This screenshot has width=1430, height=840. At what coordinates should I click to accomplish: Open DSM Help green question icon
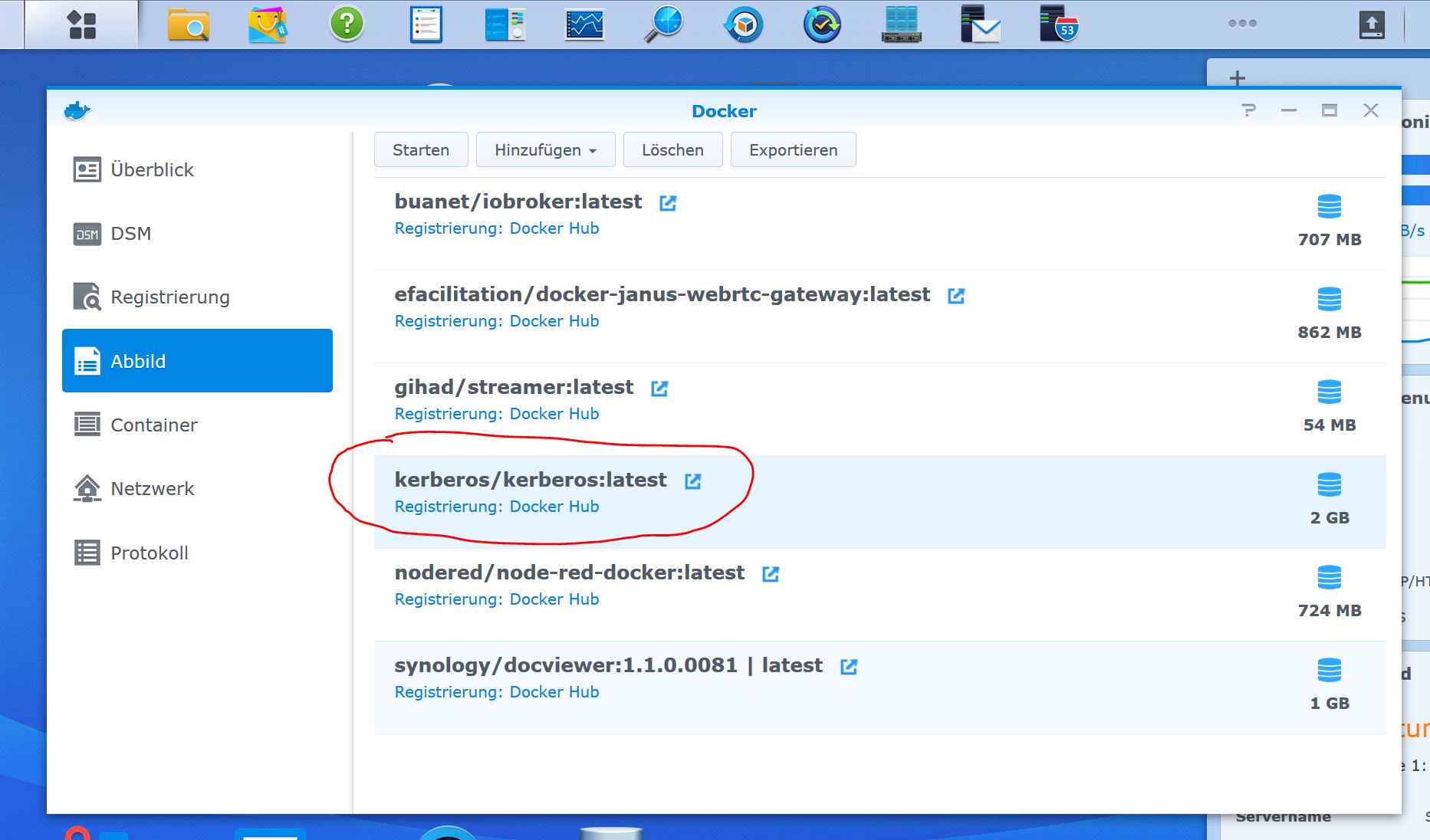[347, 25]
